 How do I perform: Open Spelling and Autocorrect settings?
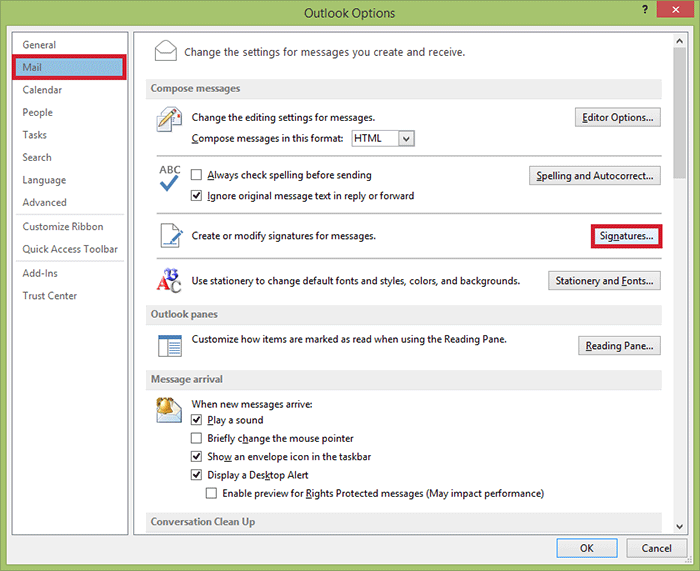point(595,175)
